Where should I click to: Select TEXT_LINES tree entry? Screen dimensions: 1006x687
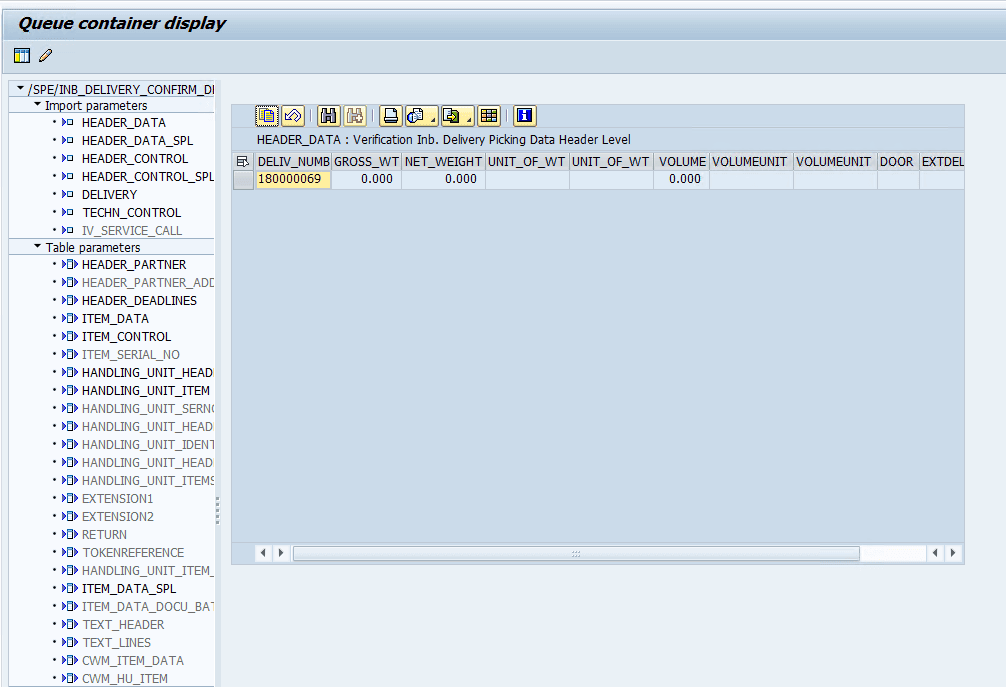click(116, 642)
